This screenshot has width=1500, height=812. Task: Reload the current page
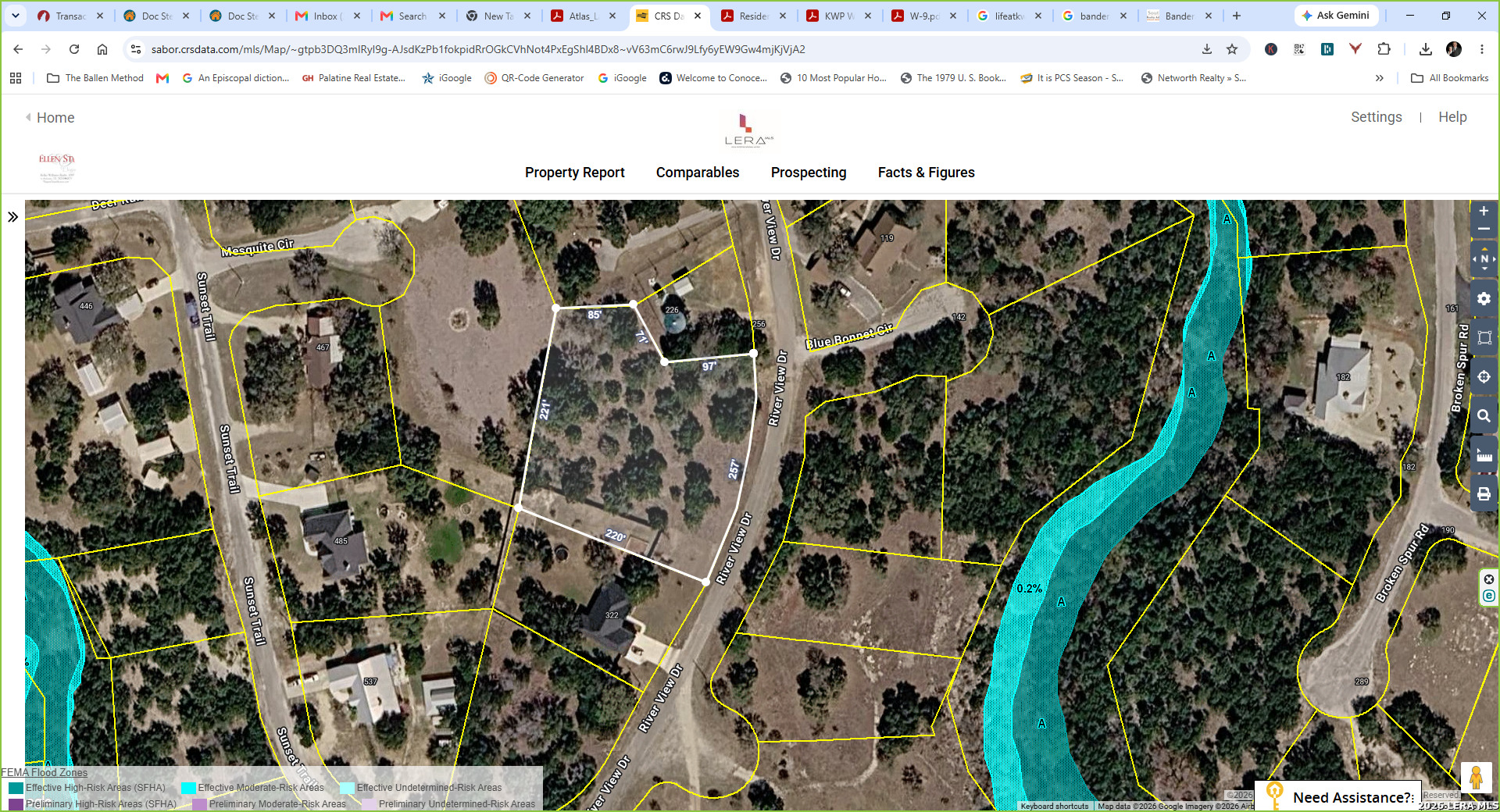click(74, 49)
